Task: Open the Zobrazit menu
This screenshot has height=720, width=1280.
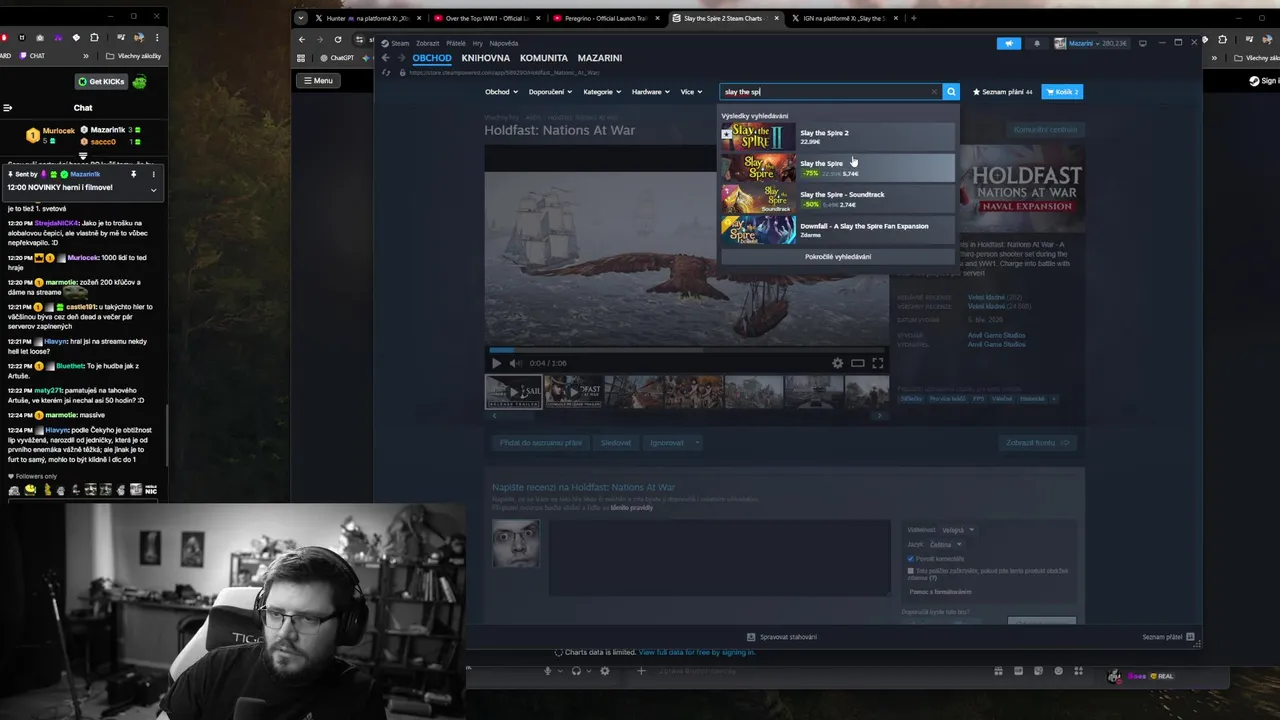Action: coord(428,43)
